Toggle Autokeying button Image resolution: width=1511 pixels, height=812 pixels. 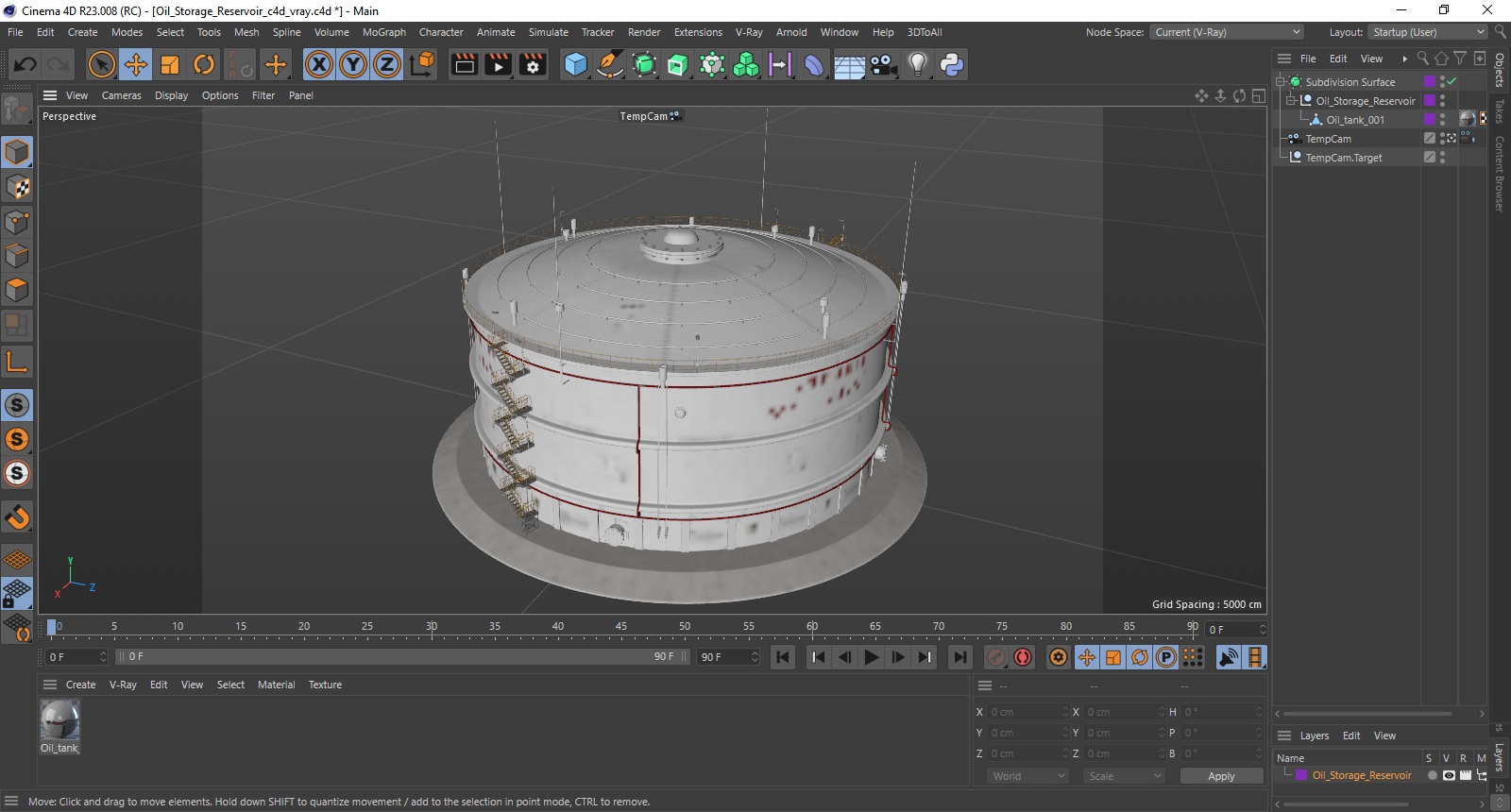1023,657
